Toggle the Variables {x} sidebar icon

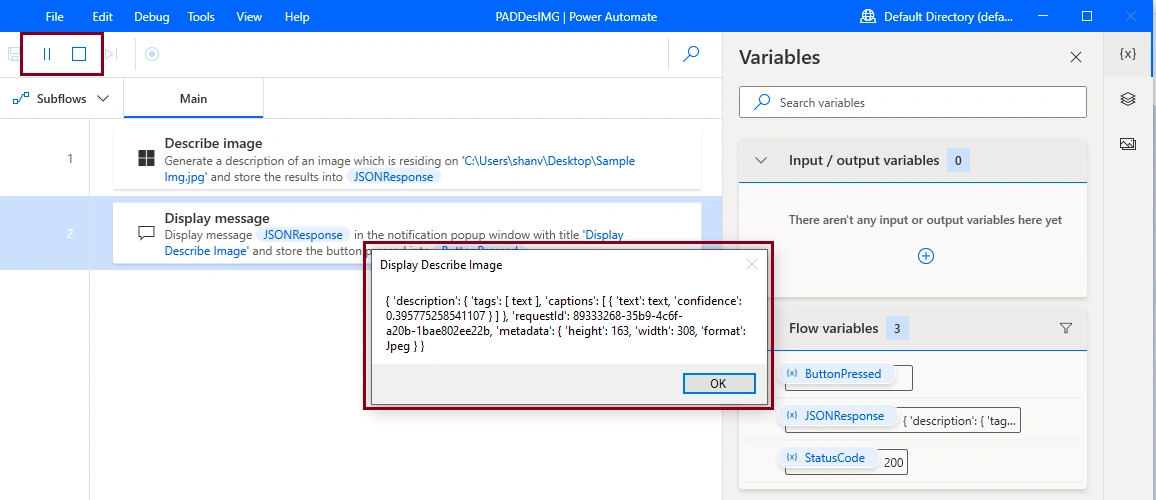1127,54
